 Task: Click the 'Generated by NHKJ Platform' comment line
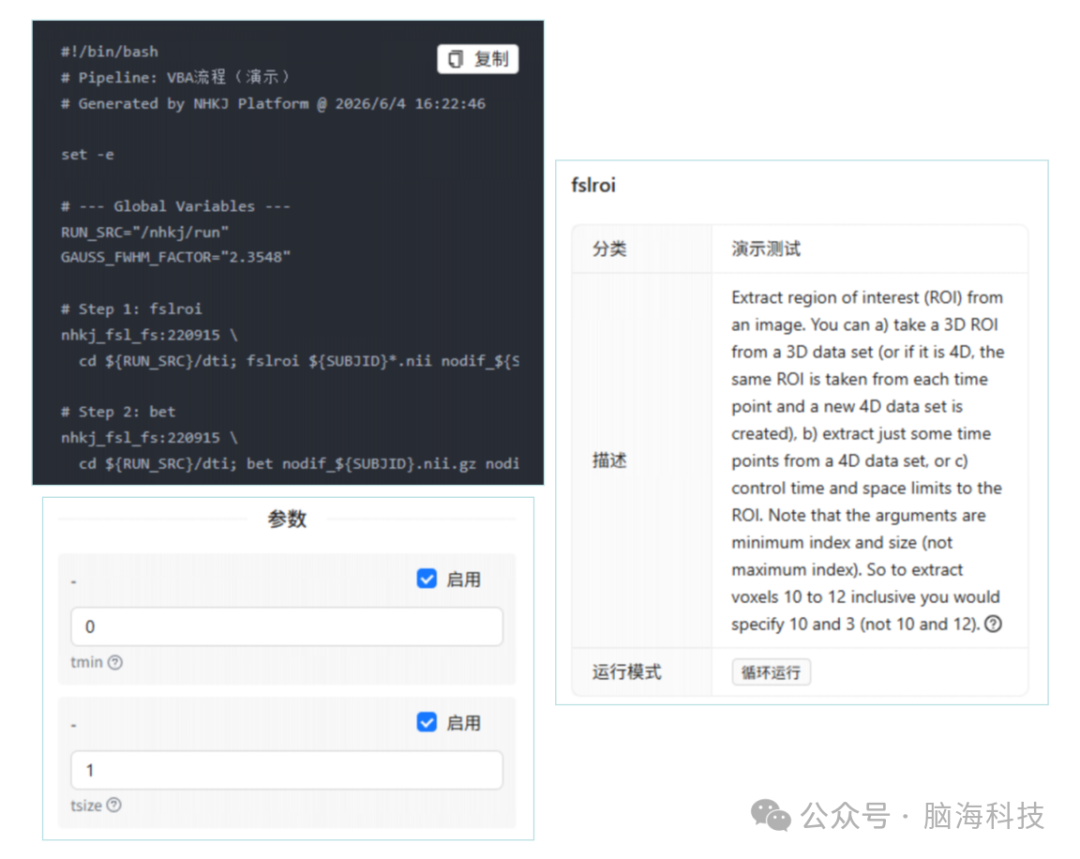(x=273, y=104)
